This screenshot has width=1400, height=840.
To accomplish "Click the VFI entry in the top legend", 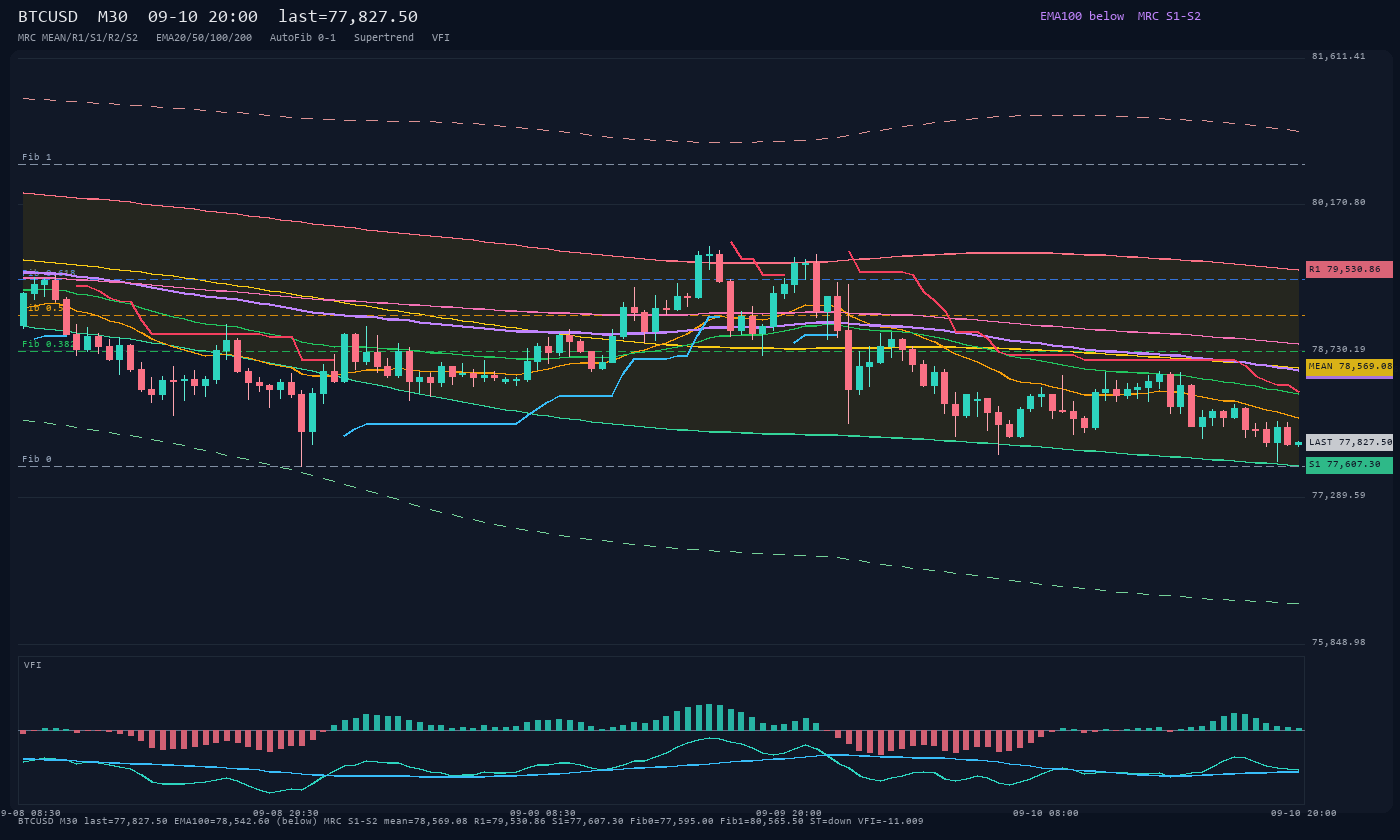I will [x=441, y=38].
